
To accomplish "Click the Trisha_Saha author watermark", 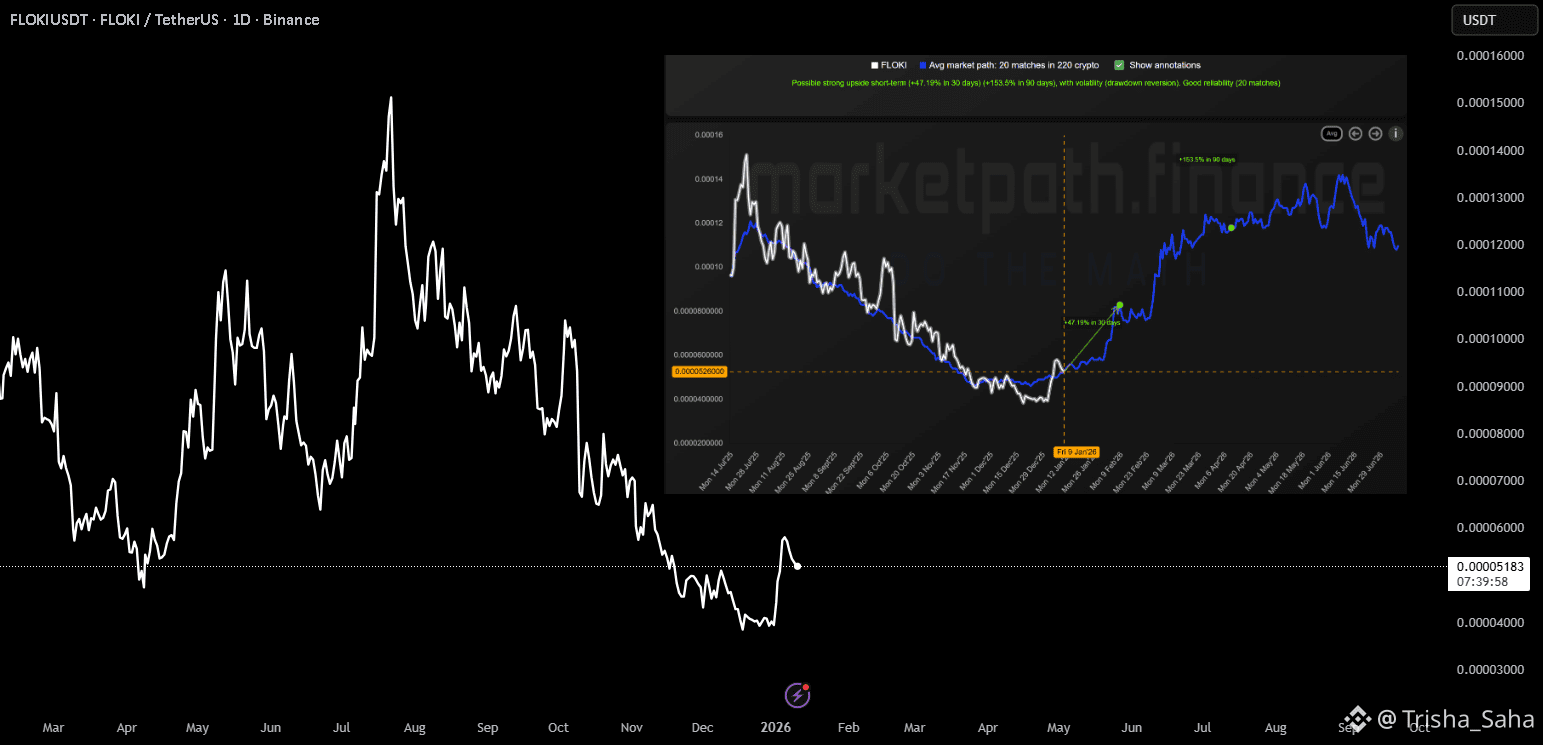I will point(1437,718).
